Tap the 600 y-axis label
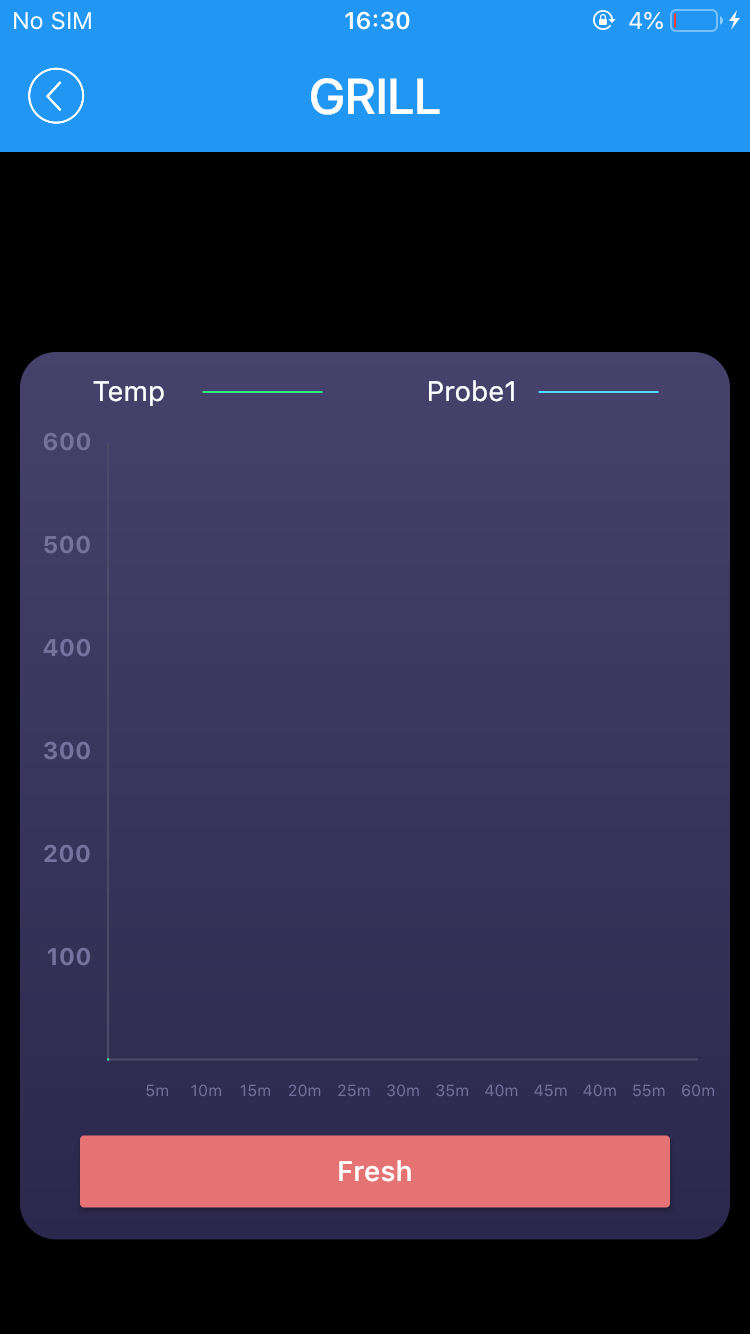Image resolution: width=750 pixels, height=1334 pixels. pos(67,442)
